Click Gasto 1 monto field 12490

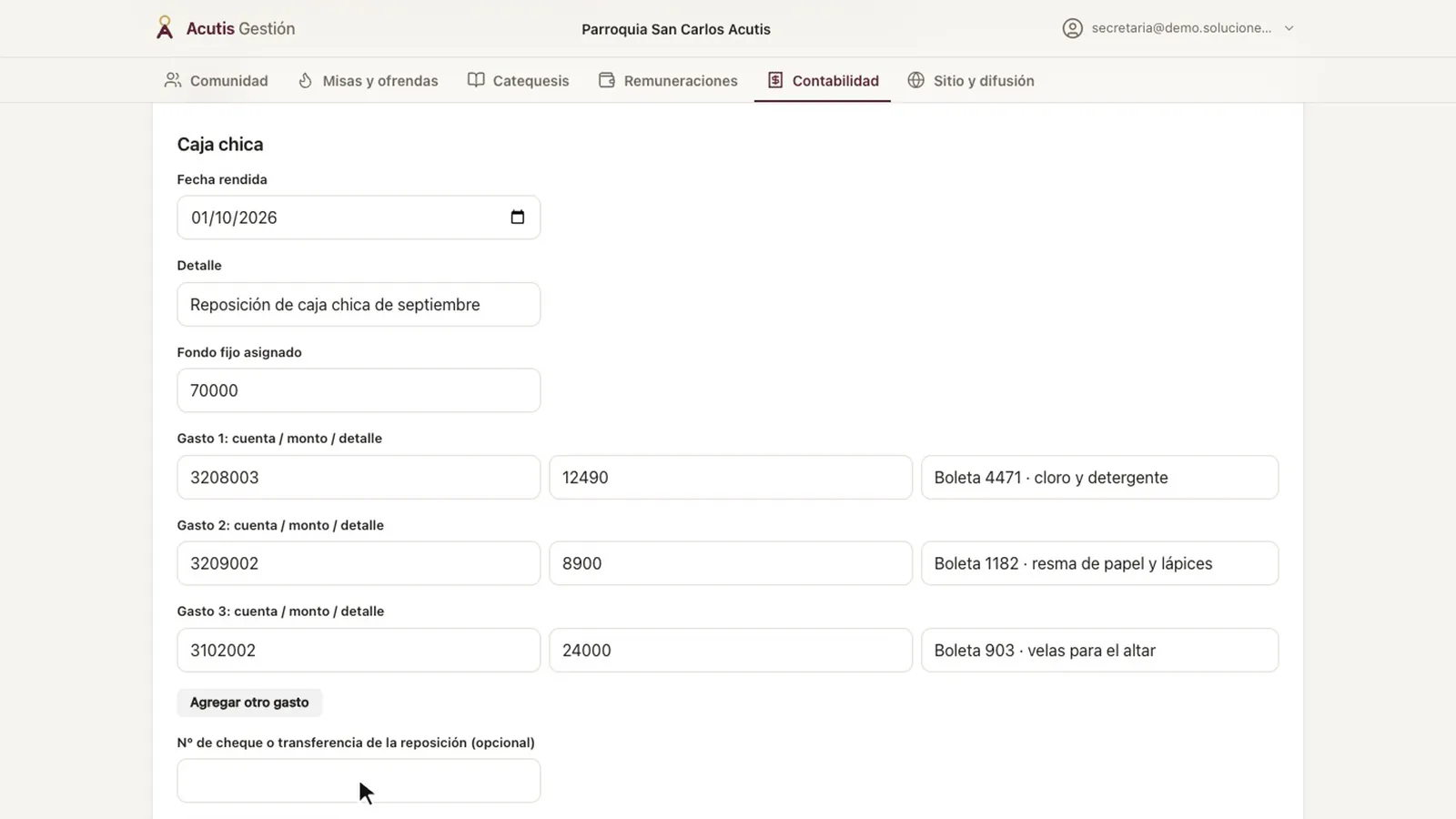731,477
